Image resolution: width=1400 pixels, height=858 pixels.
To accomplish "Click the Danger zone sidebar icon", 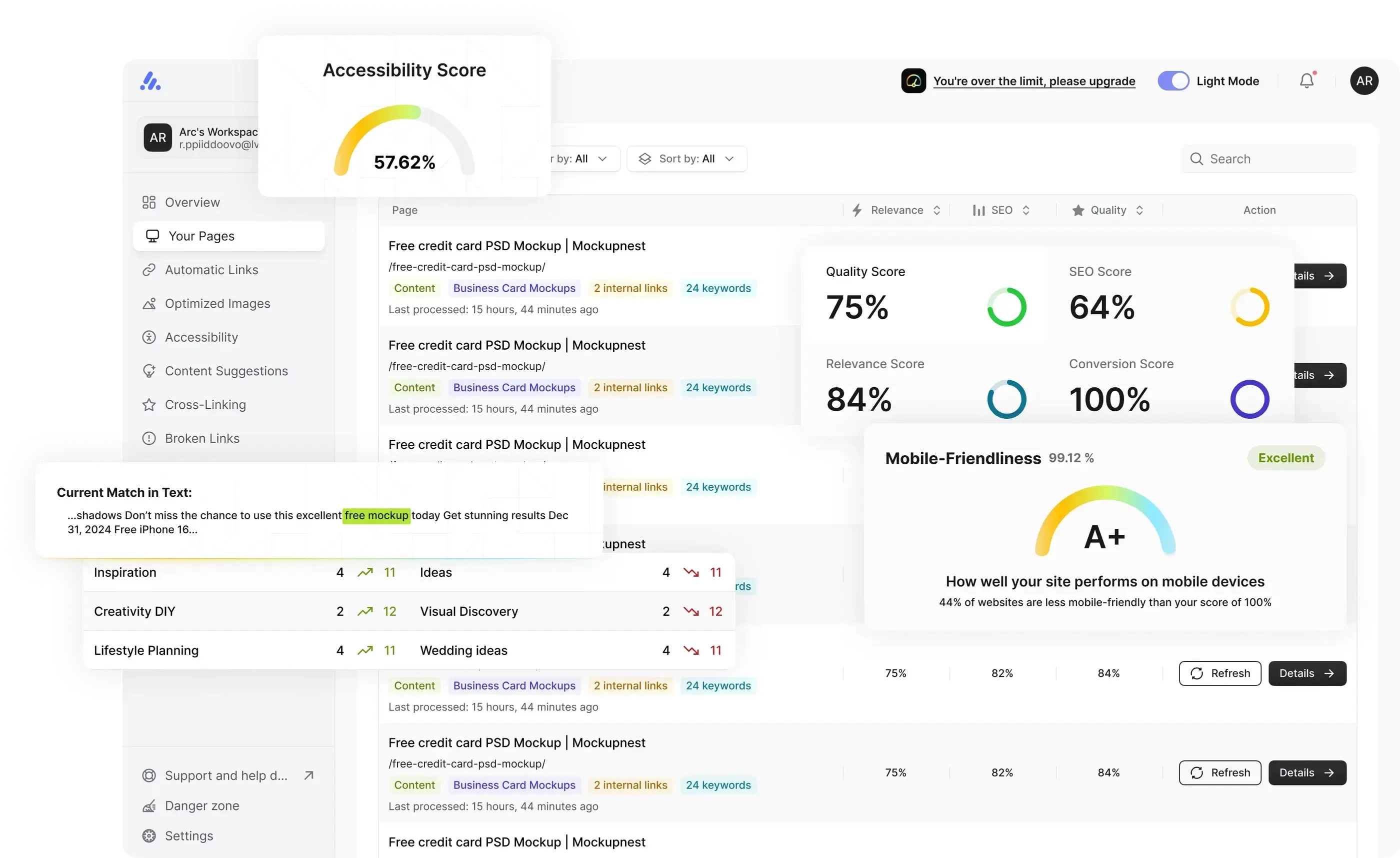I will pyautogui.click(x=149, y=805).
